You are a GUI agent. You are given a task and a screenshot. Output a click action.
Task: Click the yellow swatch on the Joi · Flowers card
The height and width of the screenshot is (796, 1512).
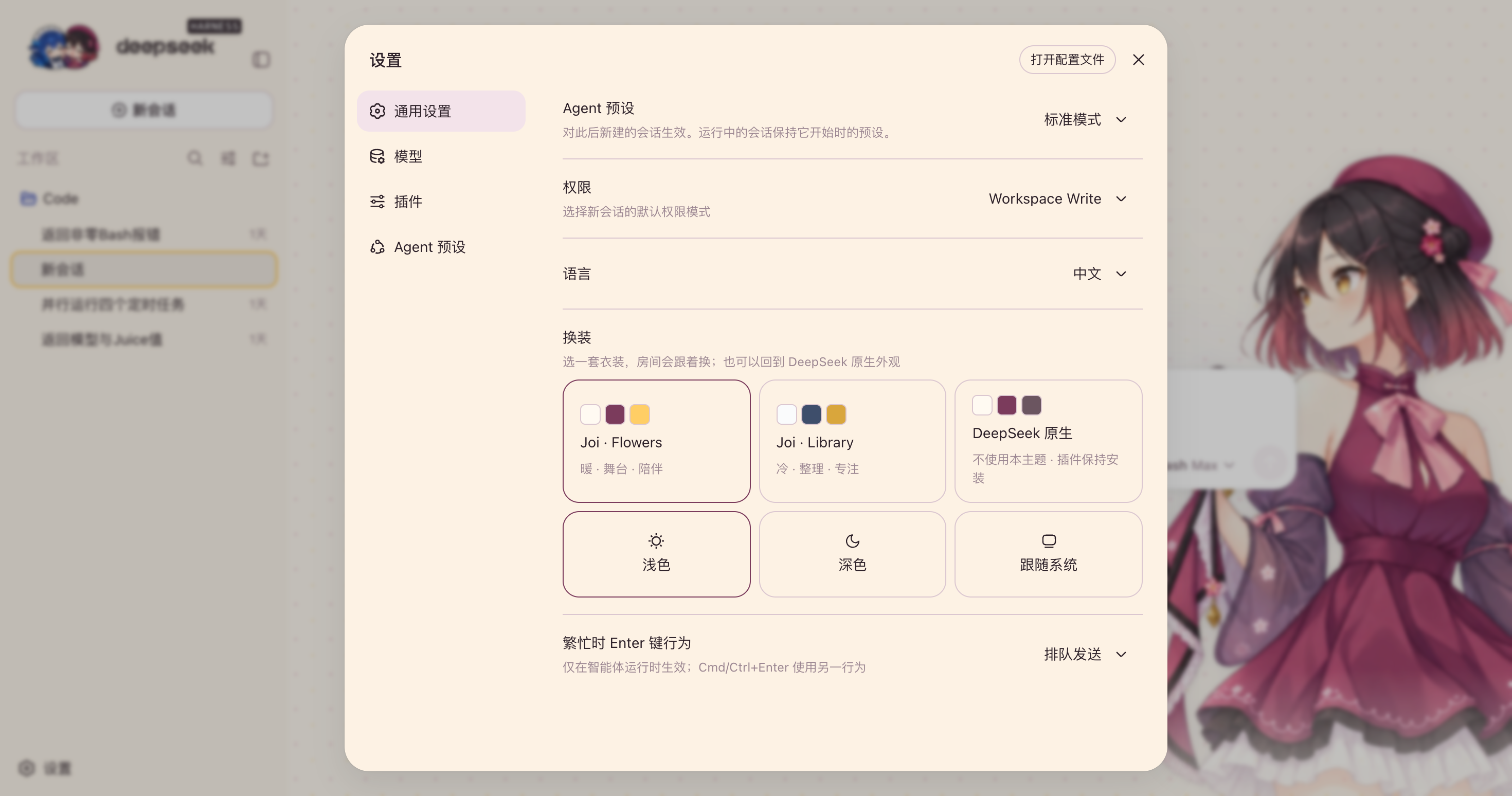click(639, 414)
